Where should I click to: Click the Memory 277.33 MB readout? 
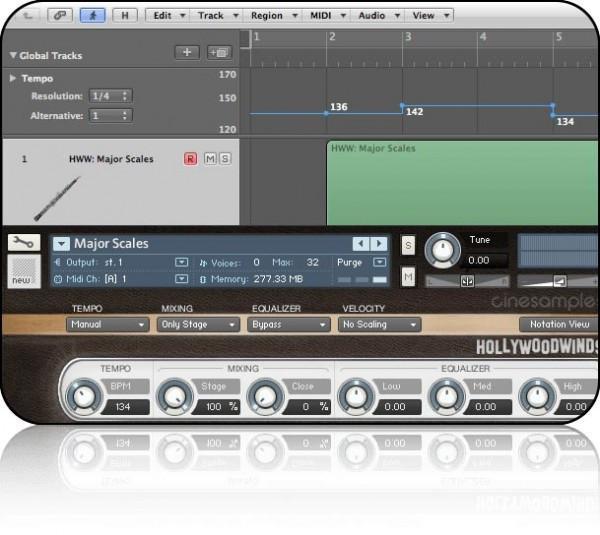[x=278, y=279]
